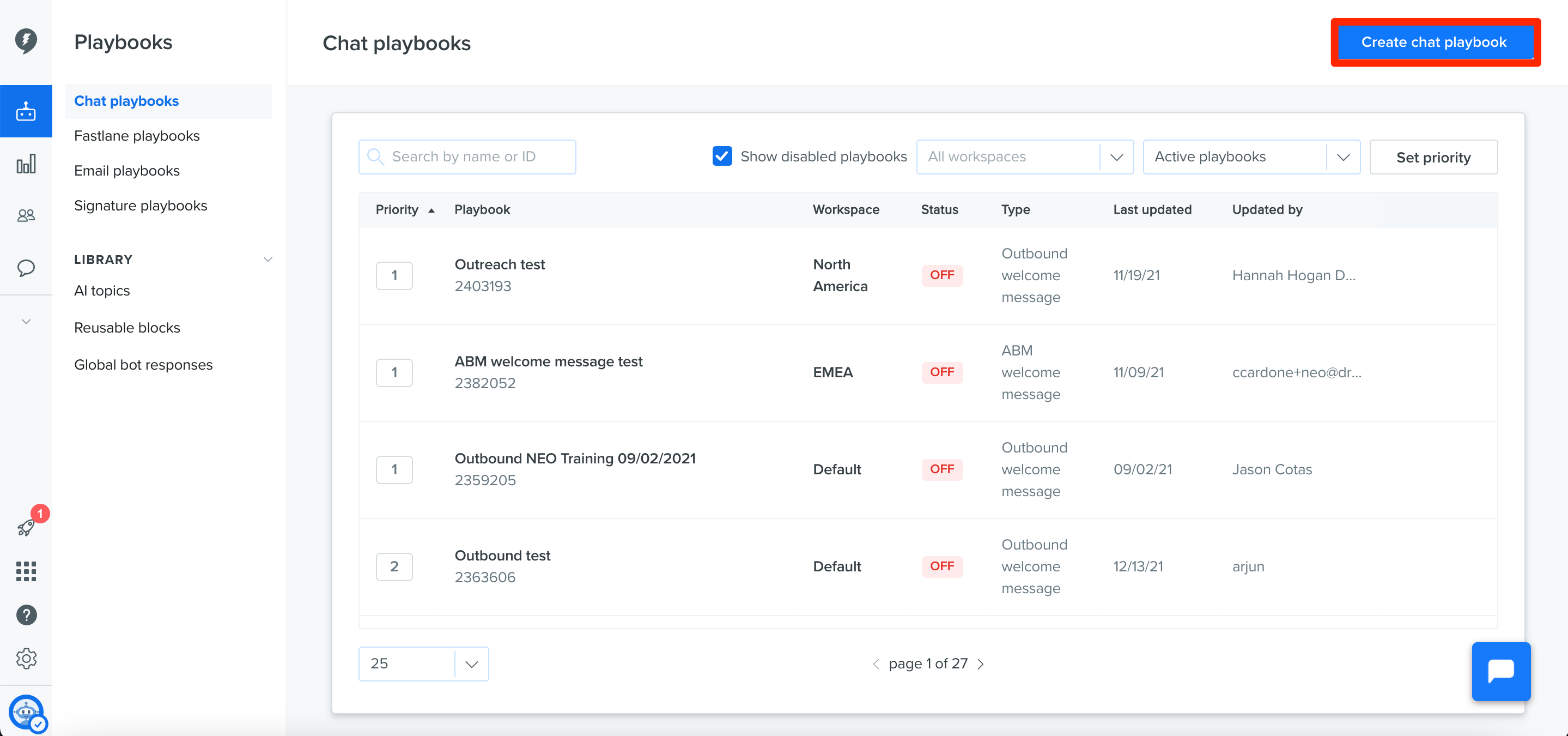The width and height of the screenshot is (1568, 736).
Task: Open the Outbound test playbook
Action: point(502,556)
